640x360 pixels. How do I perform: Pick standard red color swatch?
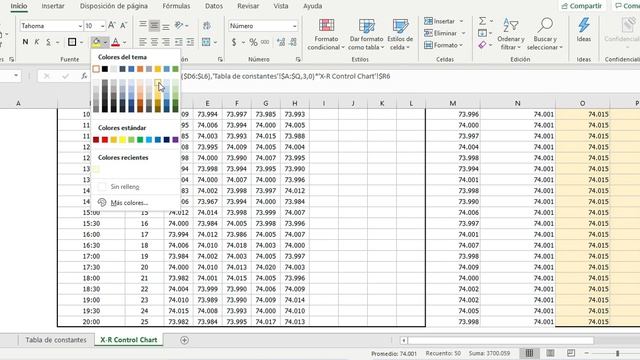click(105, 140)
